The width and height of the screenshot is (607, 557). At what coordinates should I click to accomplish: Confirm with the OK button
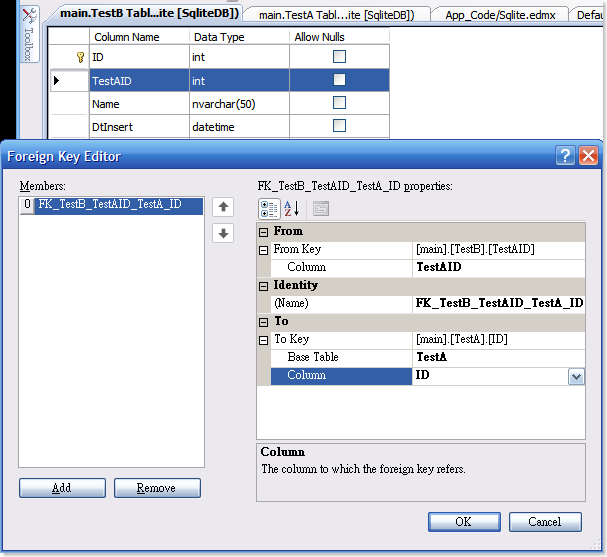click(x=464, y=522)
